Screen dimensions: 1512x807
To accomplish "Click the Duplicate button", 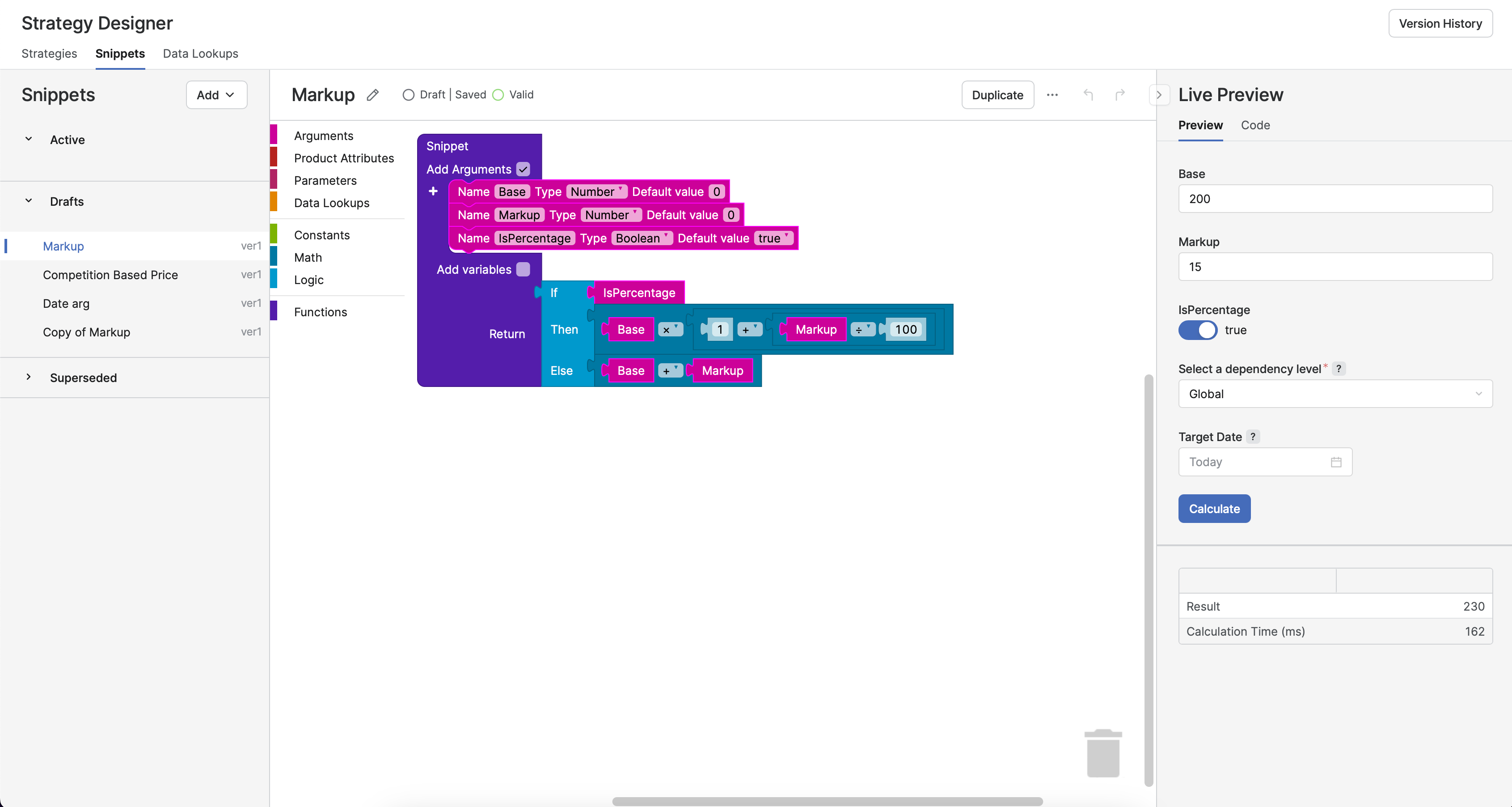I will (x=997, y=95).
